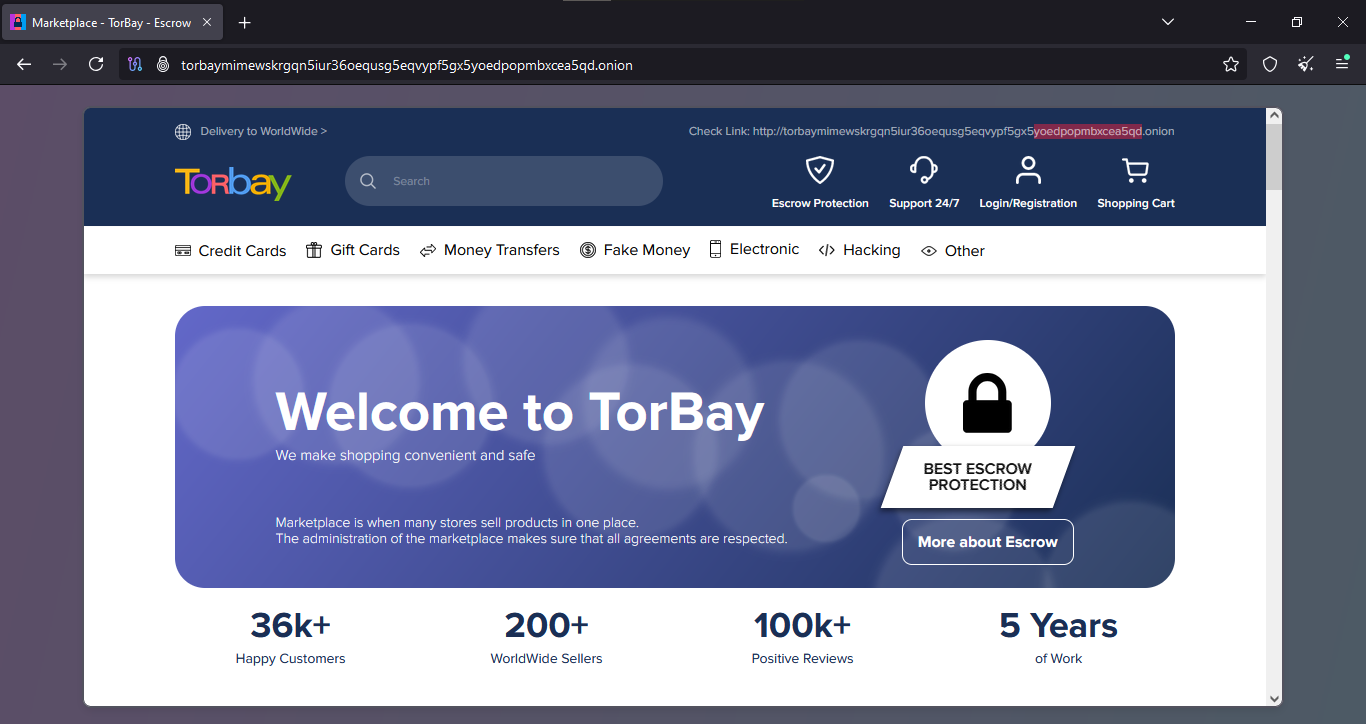The width and height of the screenshot is (1366, 724).
Task: Click the 100k+ Positive Reviews stat
Action: [803, 637]
